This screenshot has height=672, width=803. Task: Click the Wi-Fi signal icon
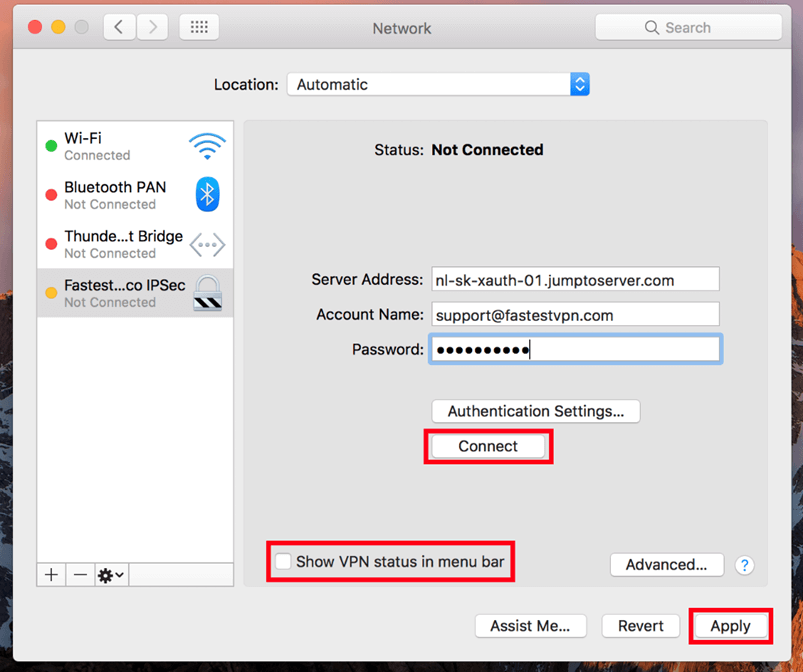tap(207, 146)
